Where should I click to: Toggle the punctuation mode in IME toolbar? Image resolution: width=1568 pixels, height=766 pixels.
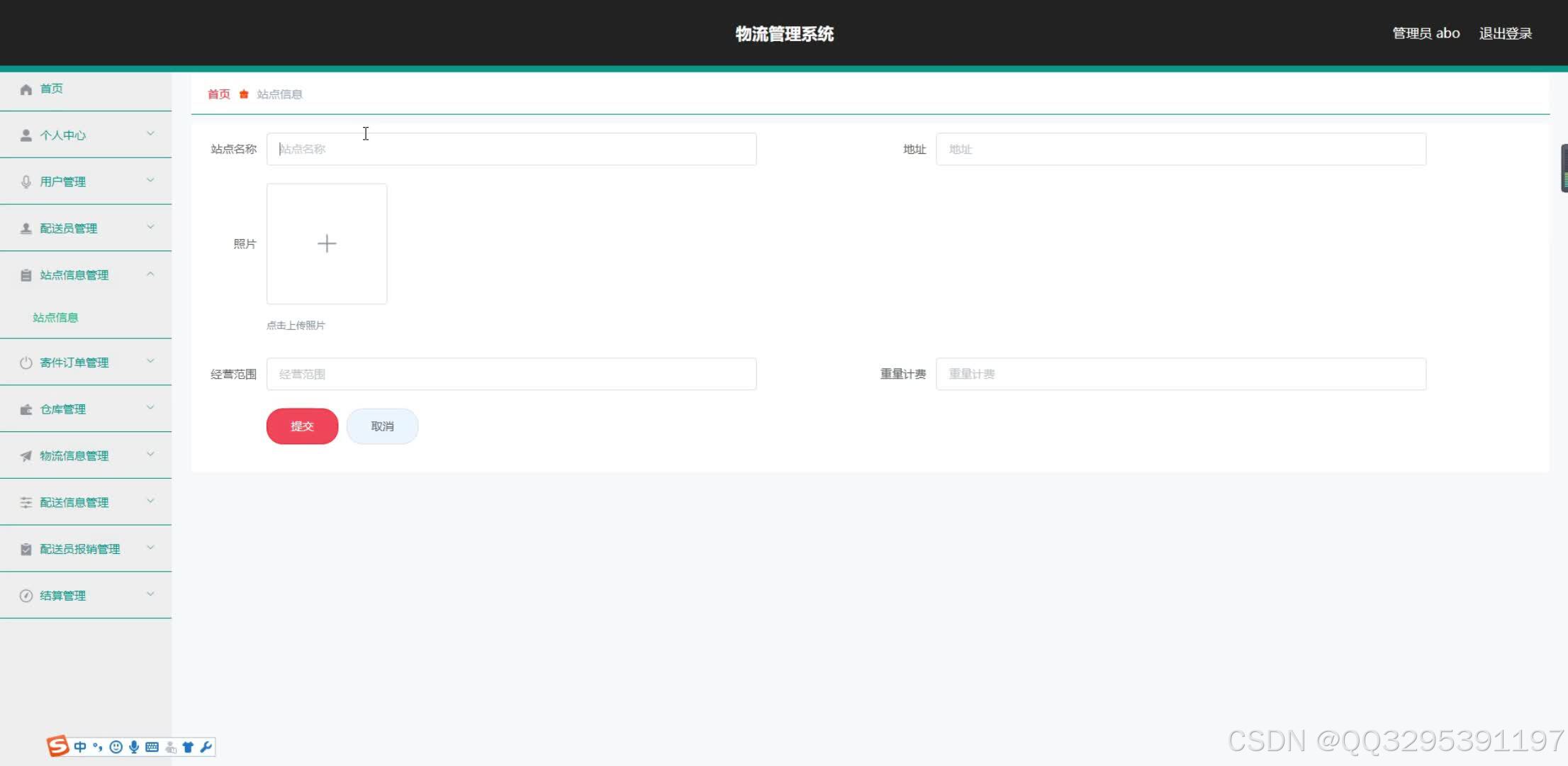[98, 747]
